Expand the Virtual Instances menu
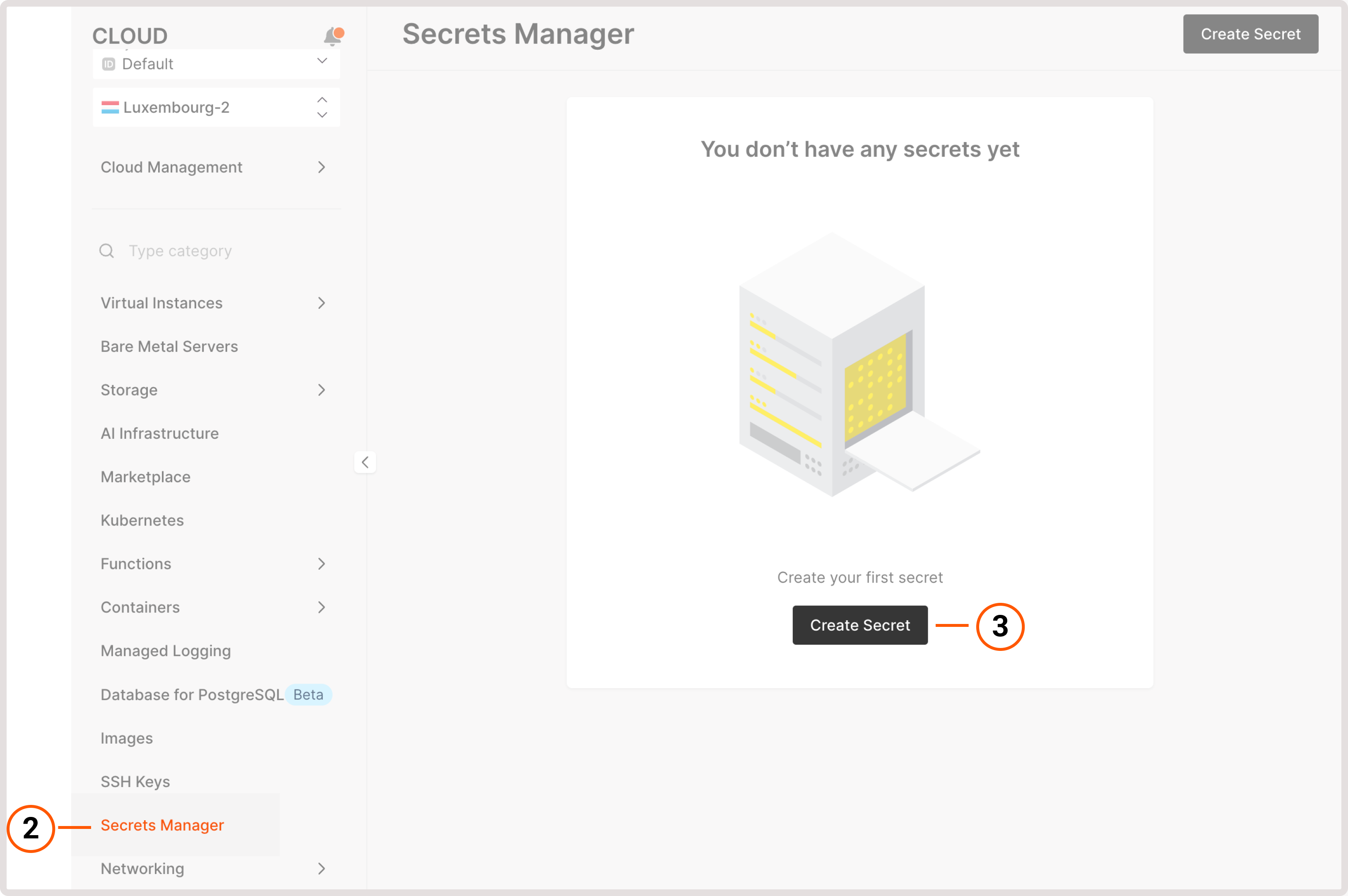 click(322, 303)
